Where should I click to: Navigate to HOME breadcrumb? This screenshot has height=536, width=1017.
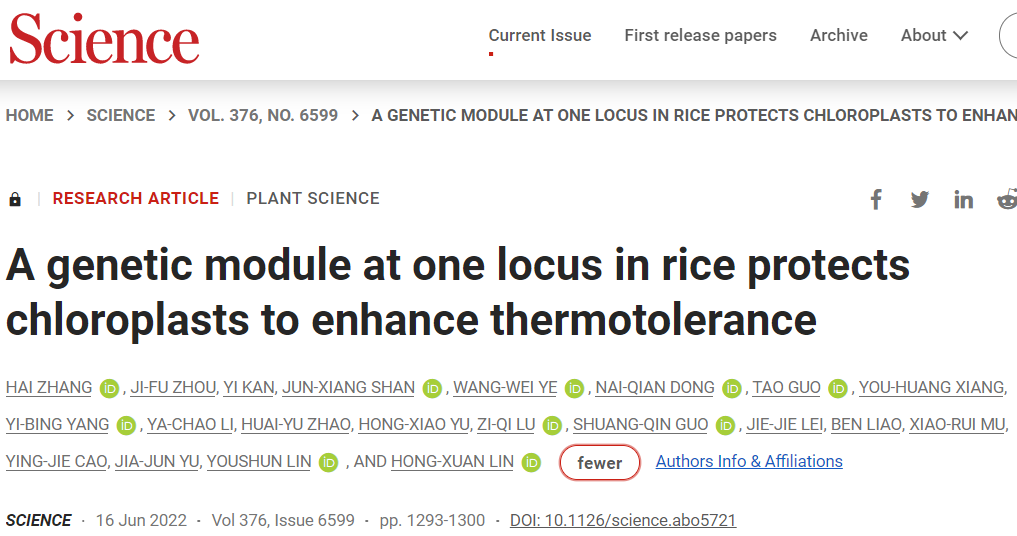point(30,116)
